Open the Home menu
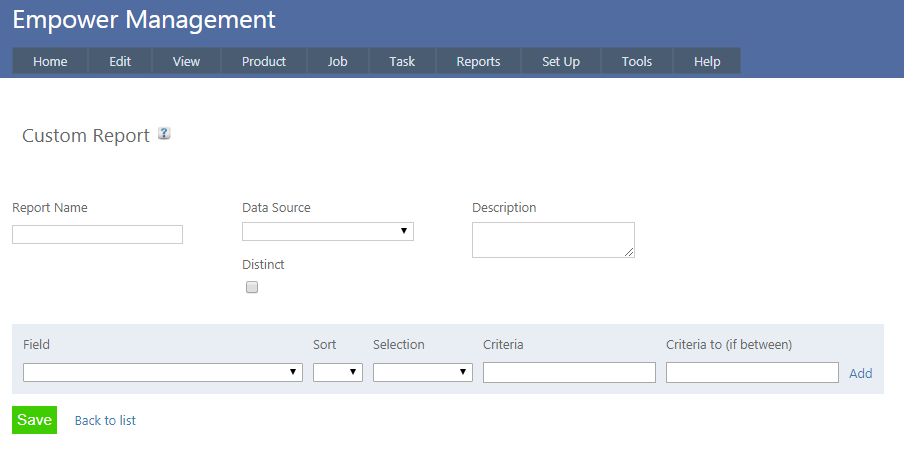This screenshot has height=466, width=904. click(50, 61)
